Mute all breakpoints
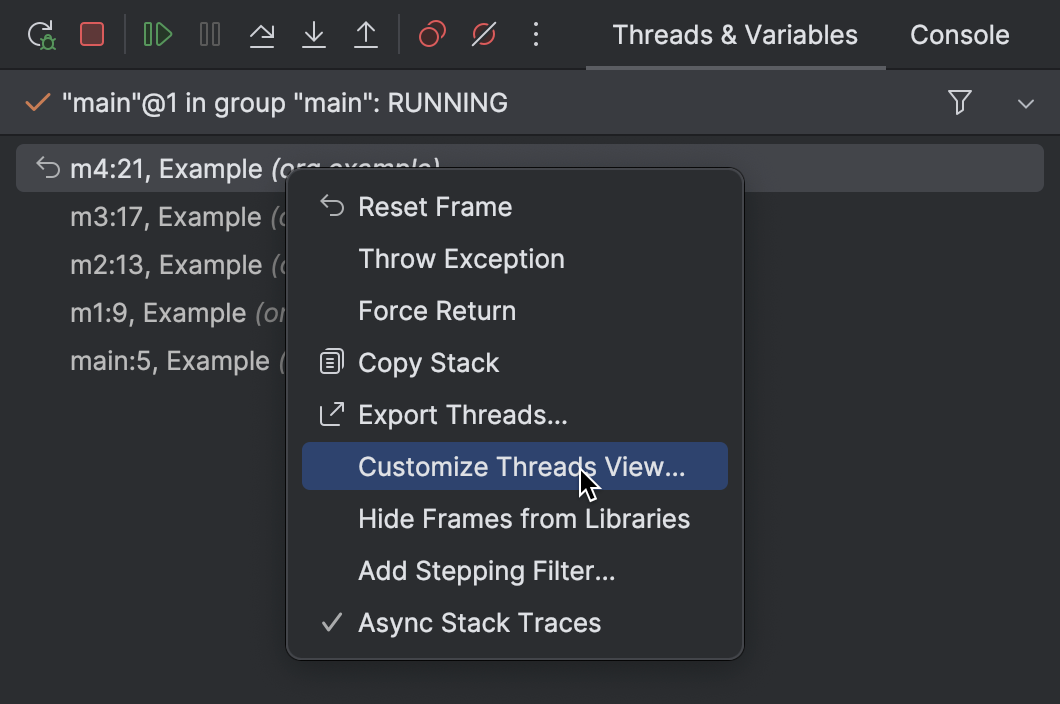The width and height of the screenshot is (1060, 704). pos(484,34)
